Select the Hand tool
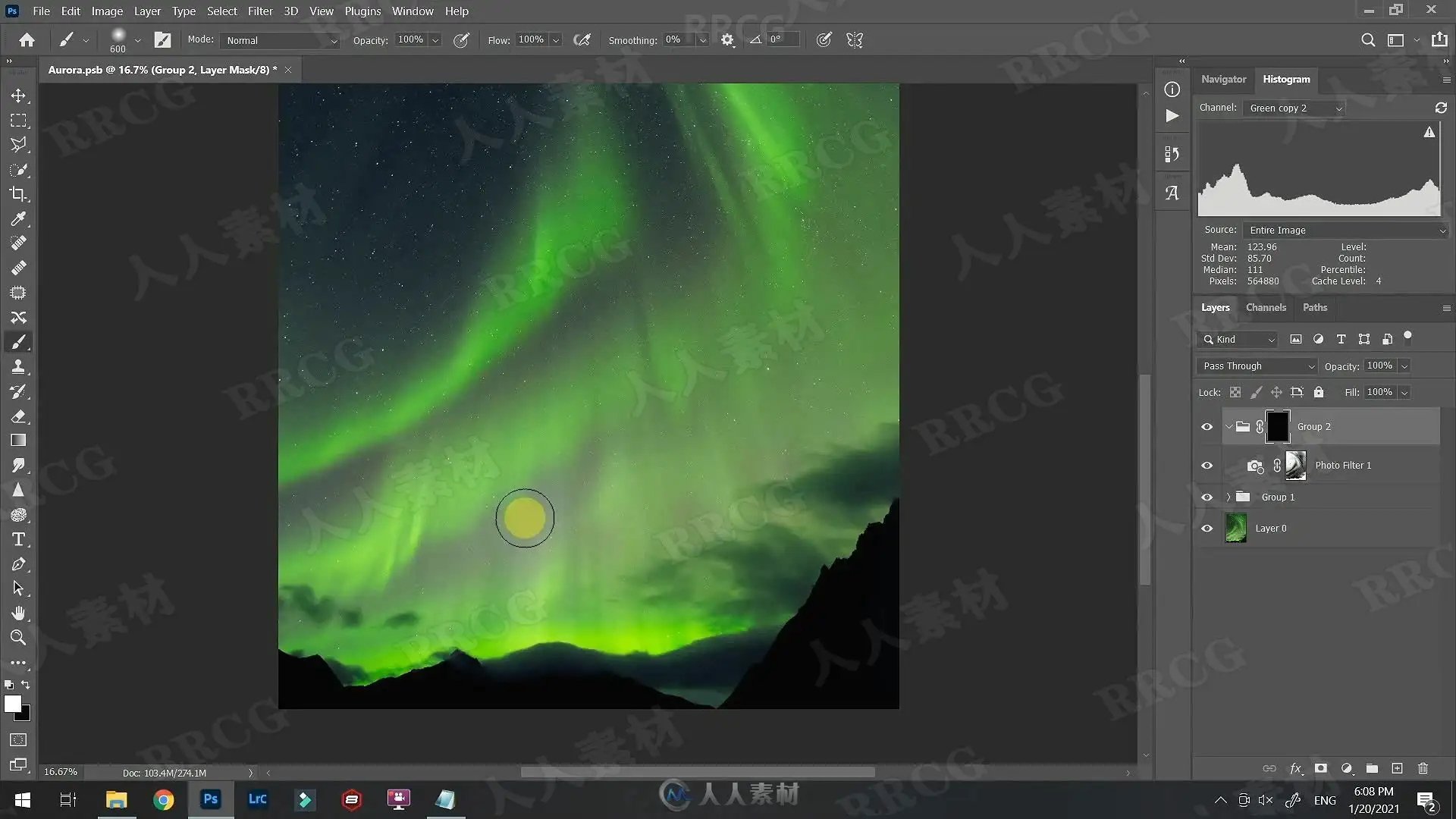The image size is (1456, 819). point(18,613)
